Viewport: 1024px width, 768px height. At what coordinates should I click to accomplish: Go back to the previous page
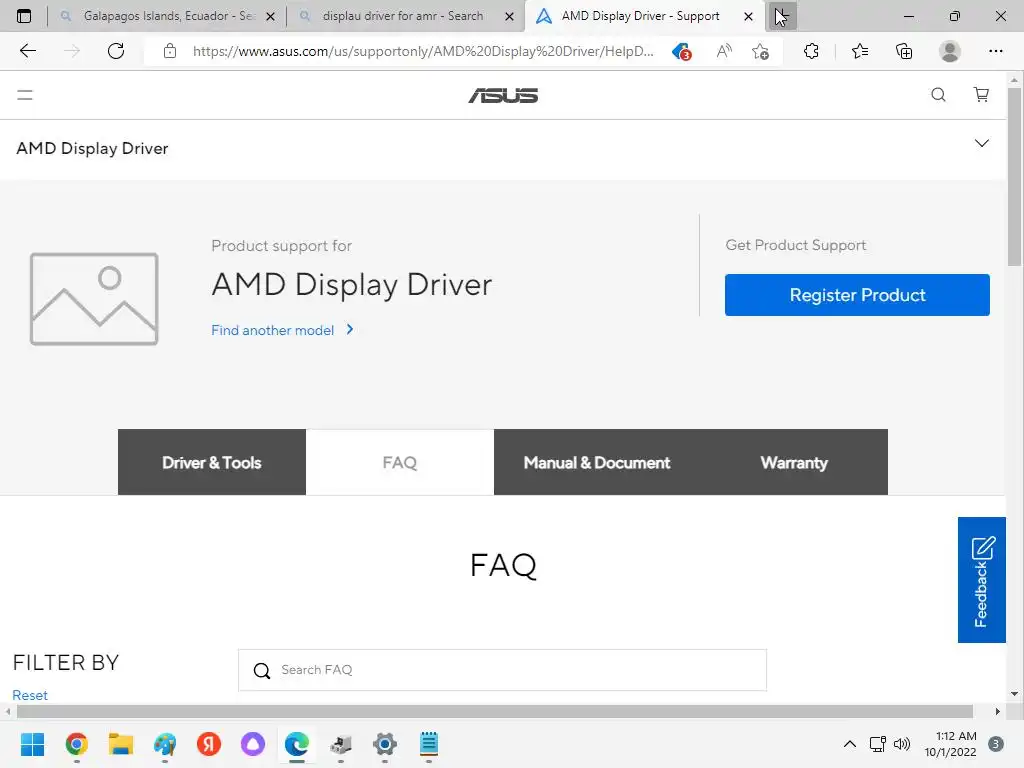coord(28,51)
